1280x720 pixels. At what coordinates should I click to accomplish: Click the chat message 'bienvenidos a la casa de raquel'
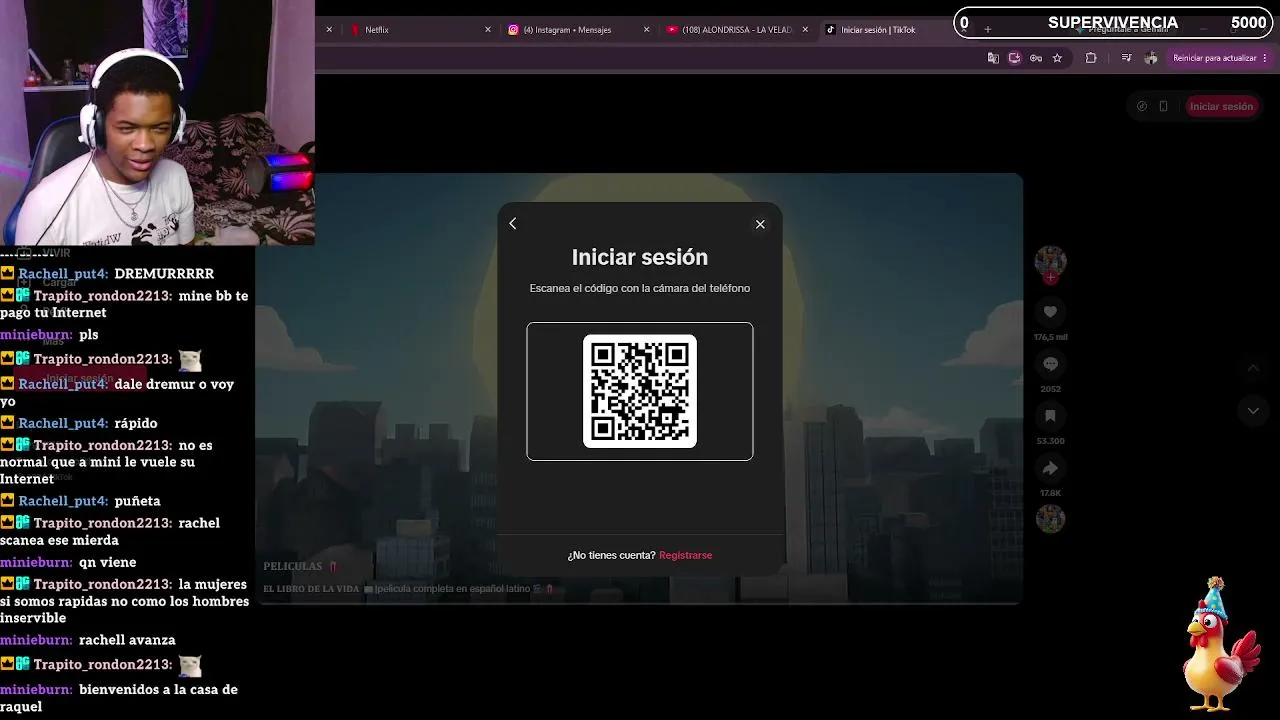tap(119, 698)
